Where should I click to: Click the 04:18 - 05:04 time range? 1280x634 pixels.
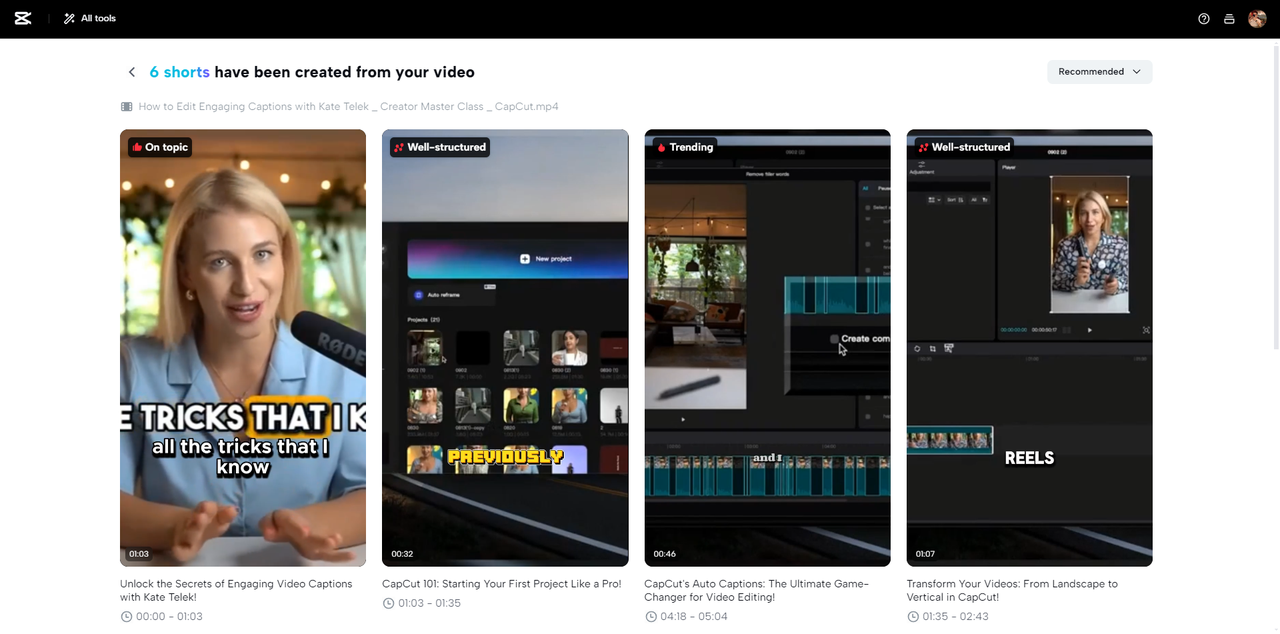[x=693, y=617]
